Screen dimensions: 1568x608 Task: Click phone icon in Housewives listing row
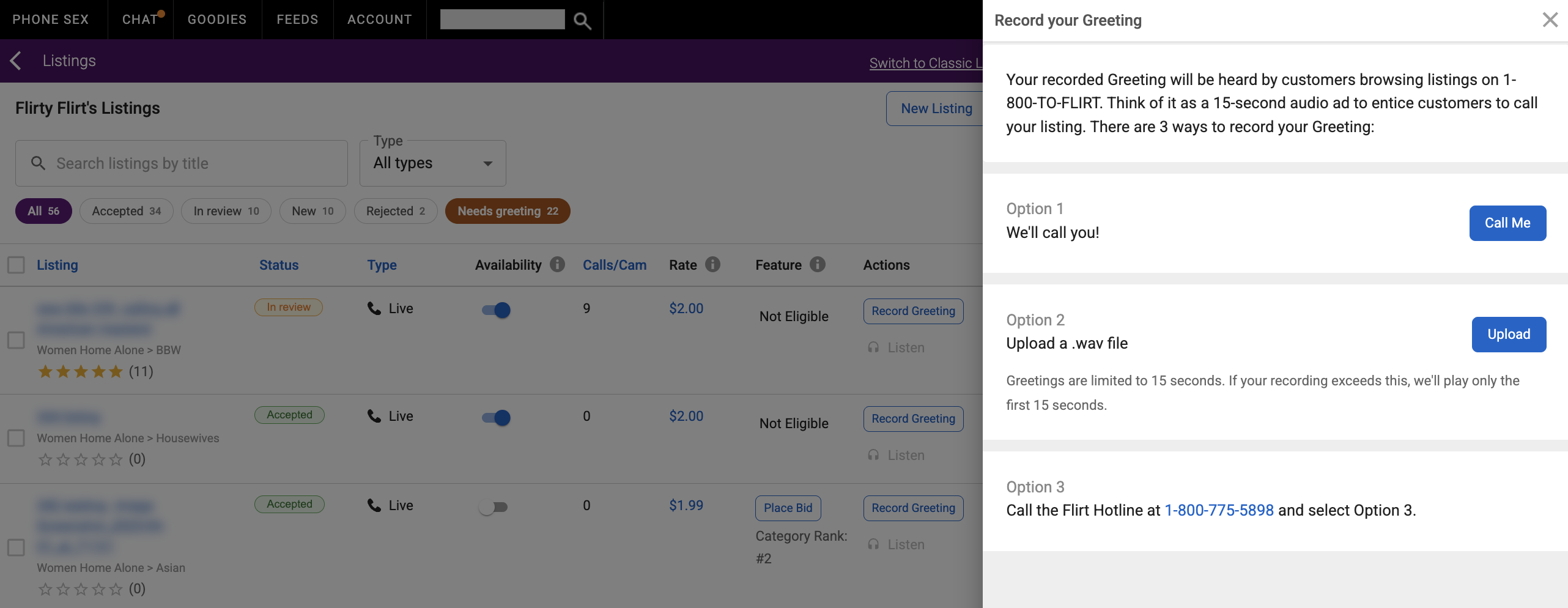click(374, 416)
